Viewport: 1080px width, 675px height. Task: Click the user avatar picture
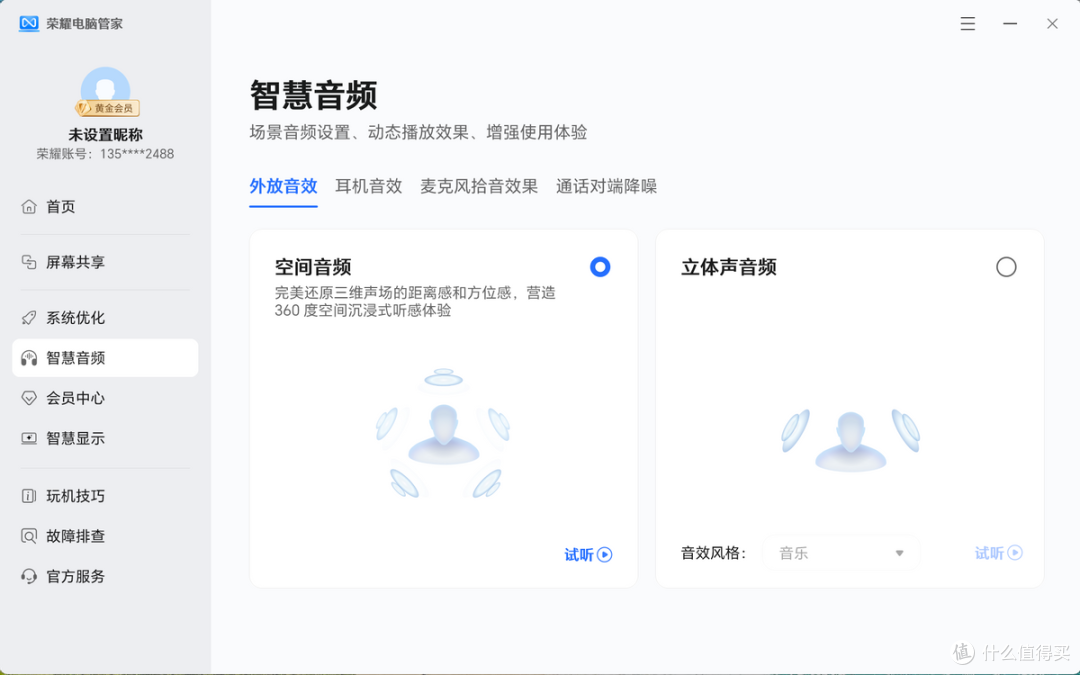pyautogui.click(x=105, y=90)
